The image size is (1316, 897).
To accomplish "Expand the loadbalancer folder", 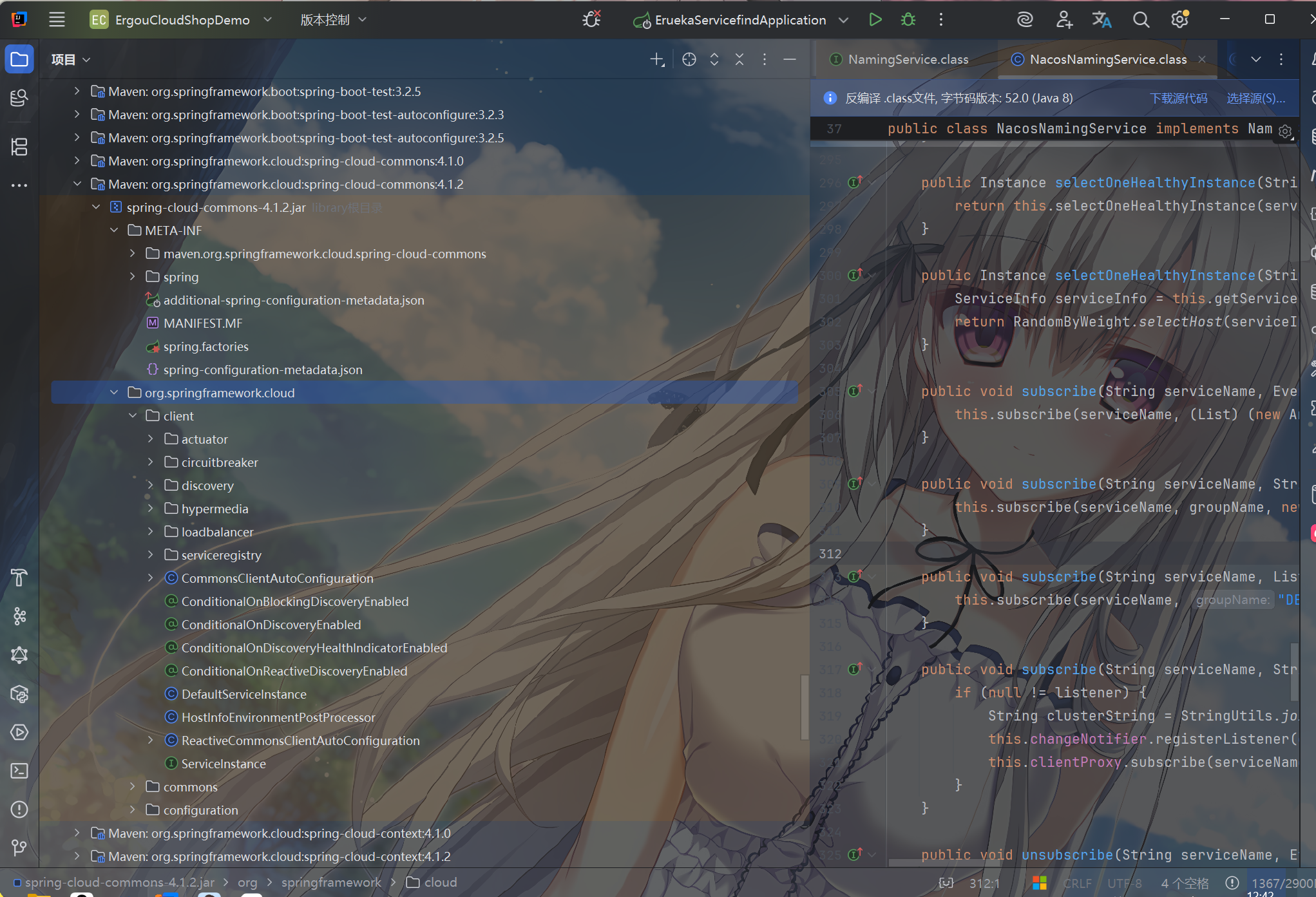I will pos(151,532).
